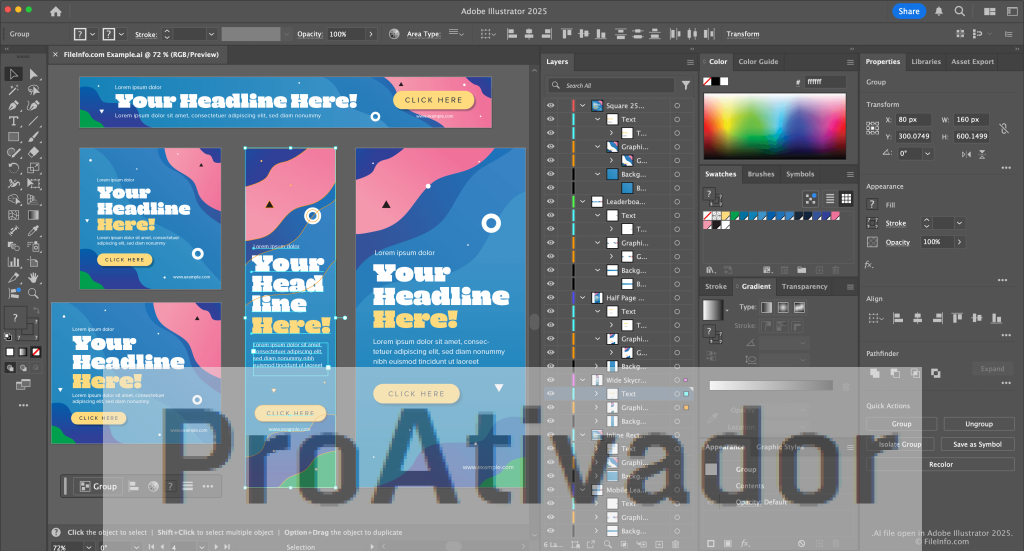Select the Lasso tool
1024x551 pixels.
(x=33, y=89)
